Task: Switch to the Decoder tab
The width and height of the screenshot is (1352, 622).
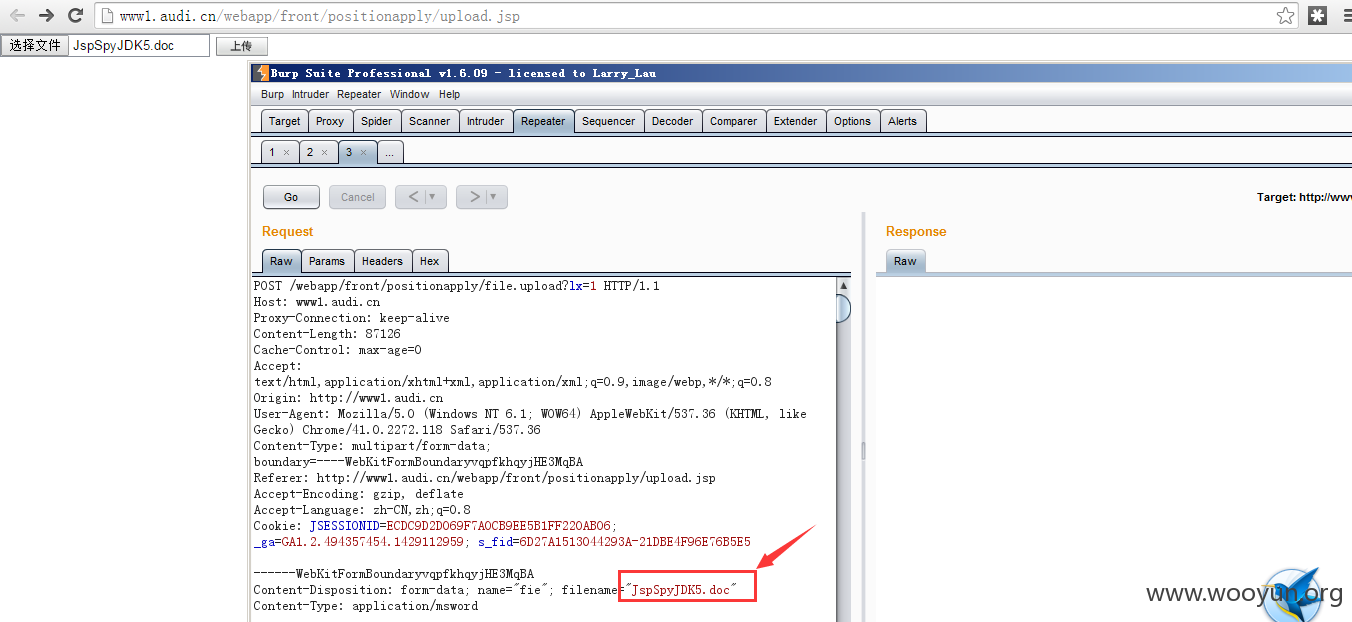Action: tap(672, 121)
